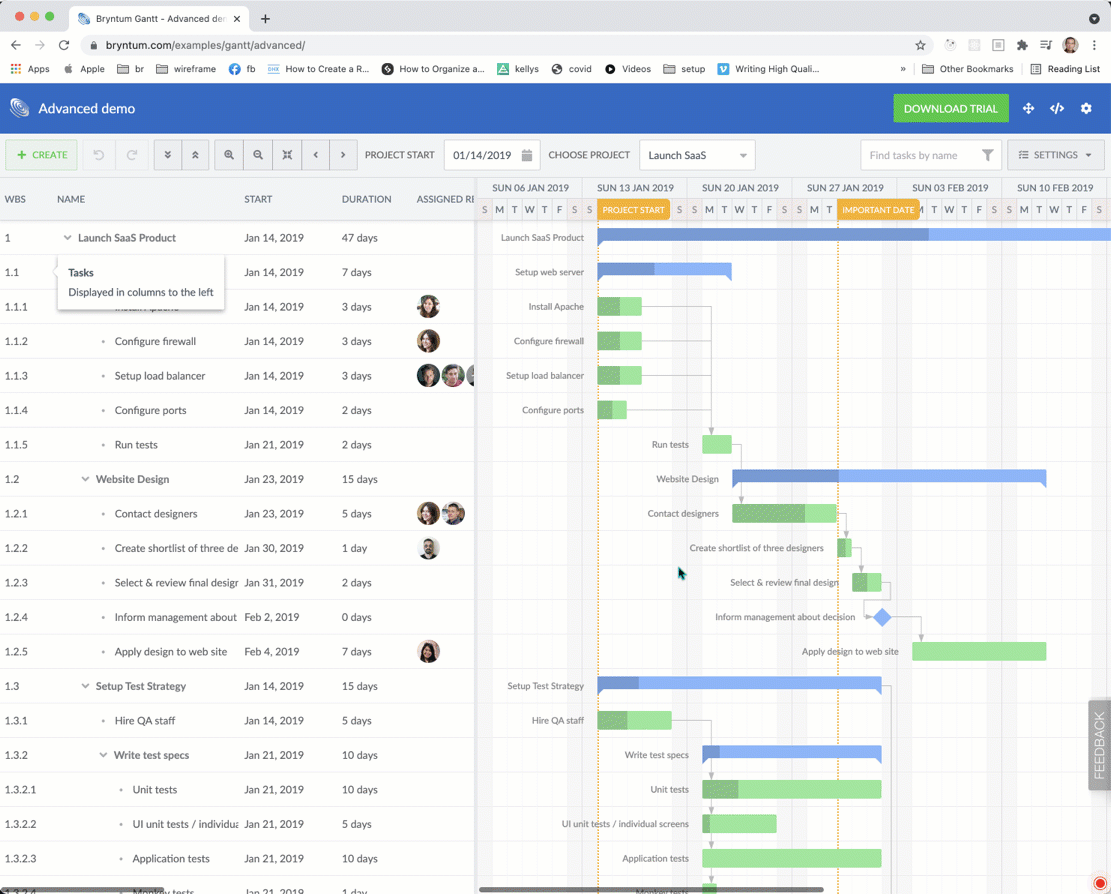Open the Feedback side tab
This screenshot has width=1111, height=894.
[x=1099, y=745]
